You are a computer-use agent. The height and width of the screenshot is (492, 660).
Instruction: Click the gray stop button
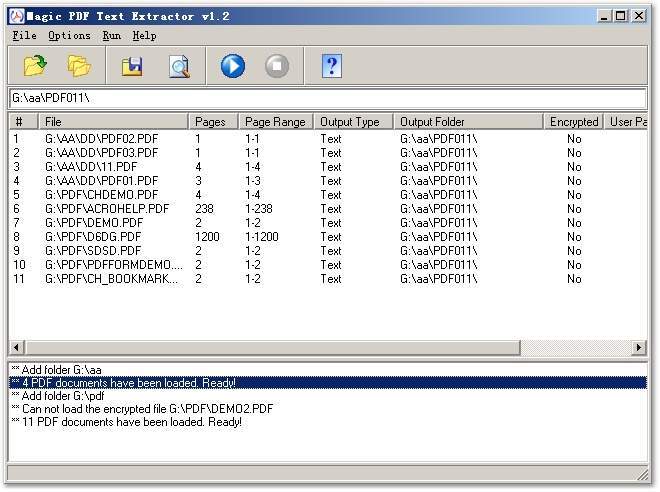[277, 66]
